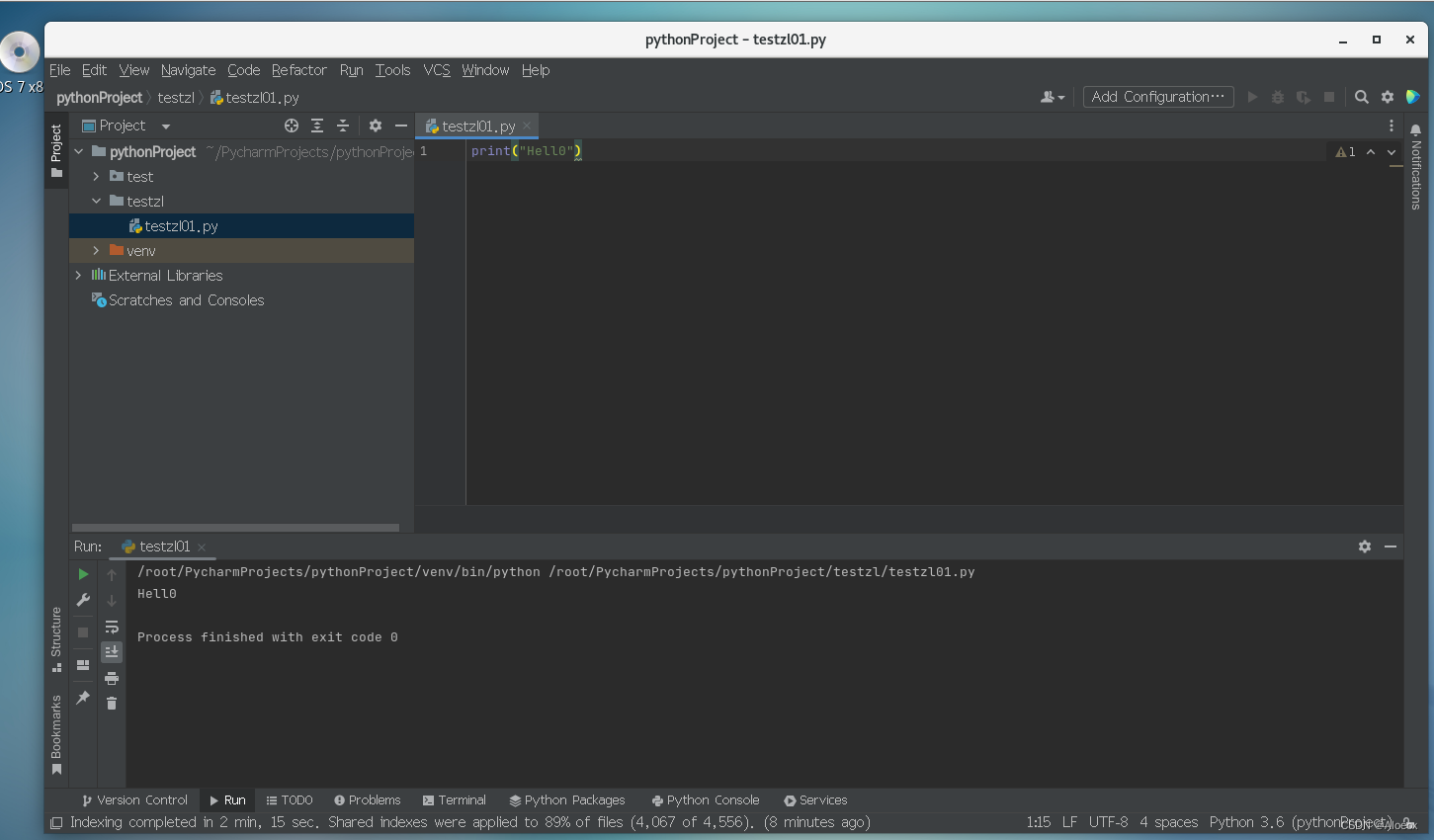This screenshot has width=1434, height=840.
Task: Select testzl01.py in project tree
Action: pos(241,226)
